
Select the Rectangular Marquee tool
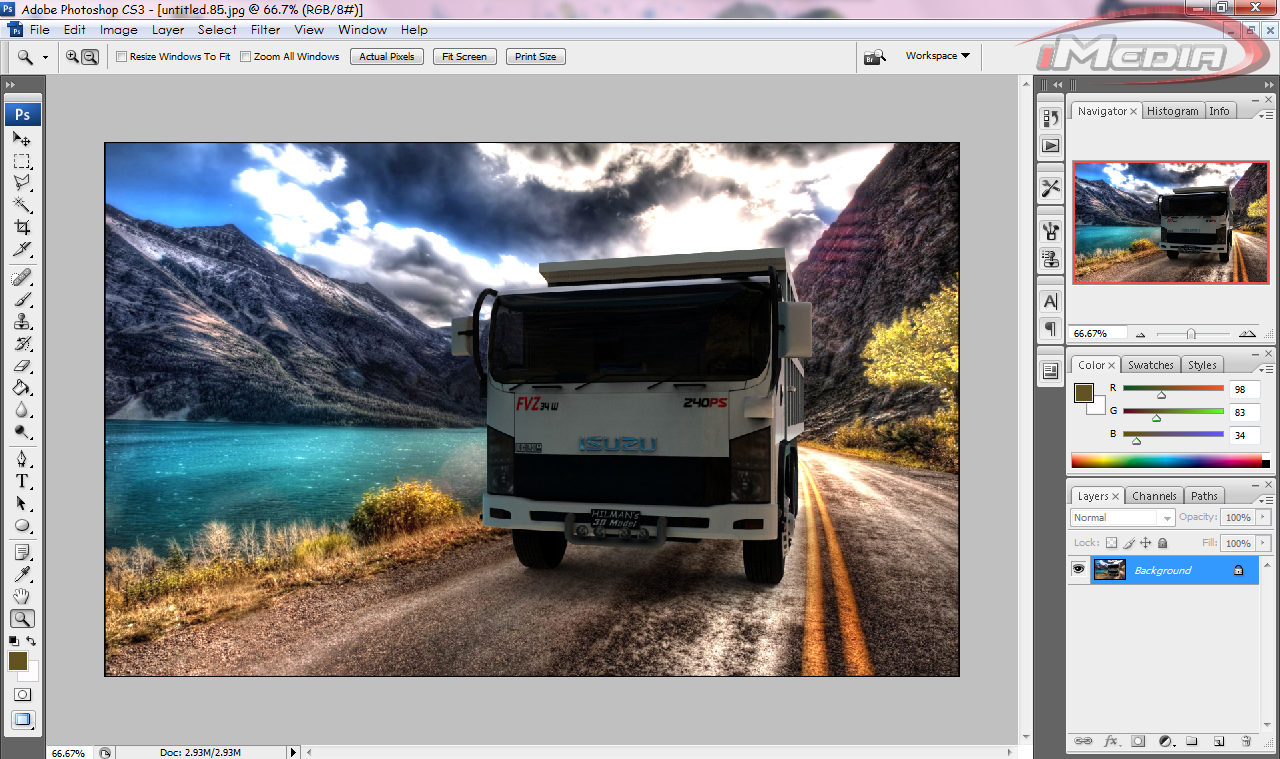coord(22,162)
